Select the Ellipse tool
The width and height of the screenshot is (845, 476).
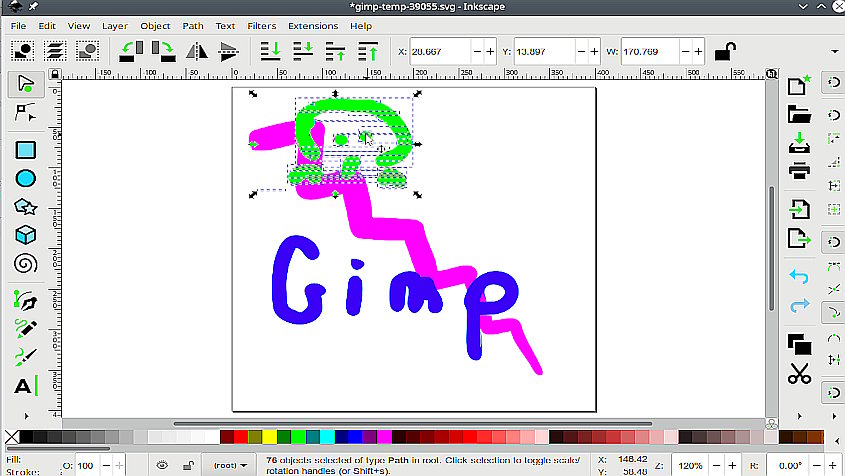coord(25,178)
